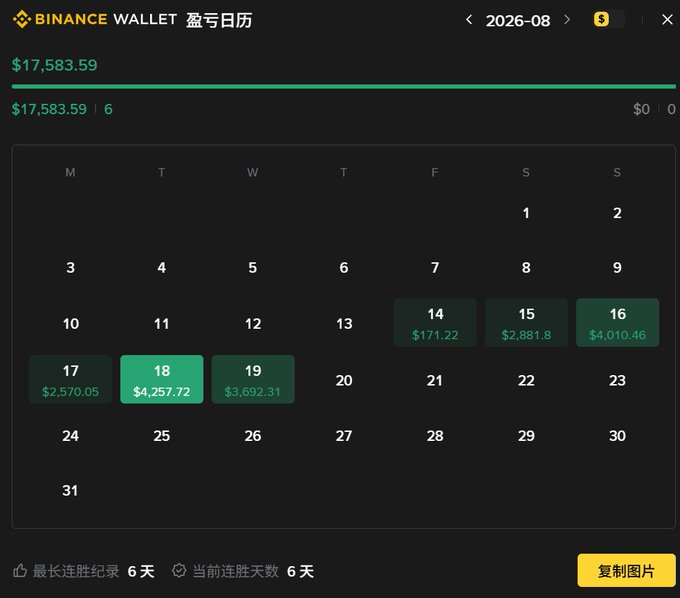Image resolution: width=680 pixels, height=598 pixels.
Task: Click calendar day 27
Action: point(344,435)
